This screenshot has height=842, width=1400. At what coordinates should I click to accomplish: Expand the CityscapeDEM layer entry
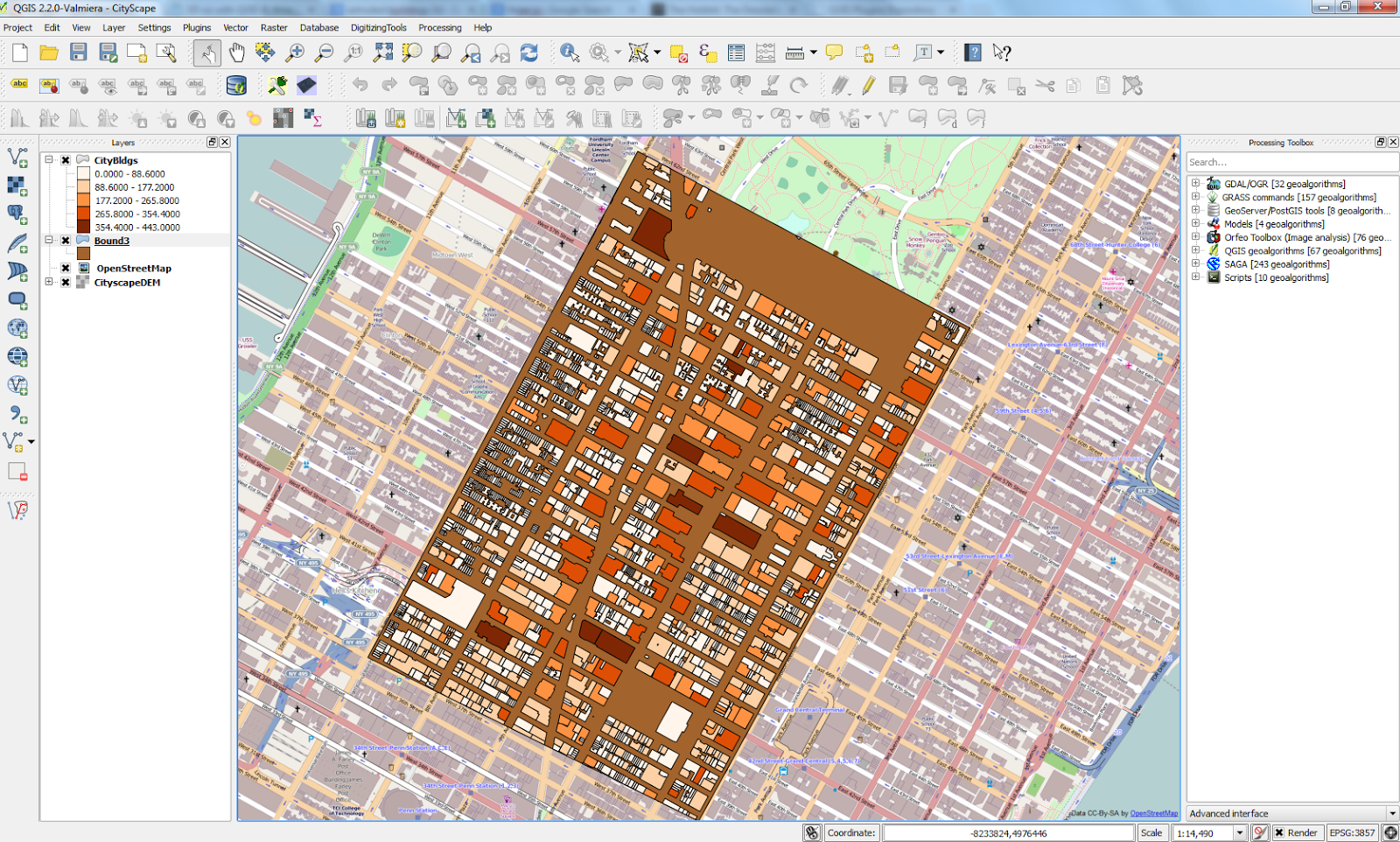click(49, 282)
